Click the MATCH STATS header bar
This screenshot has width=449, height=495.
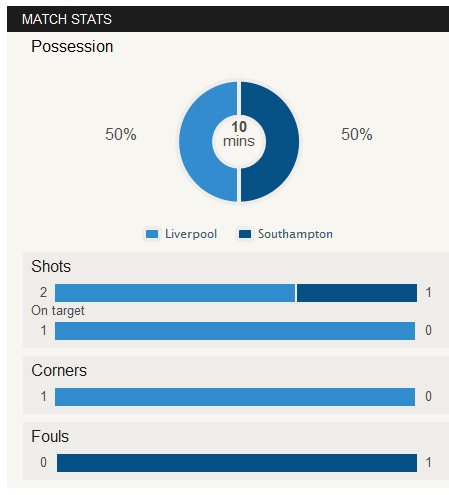click(228, 19)
